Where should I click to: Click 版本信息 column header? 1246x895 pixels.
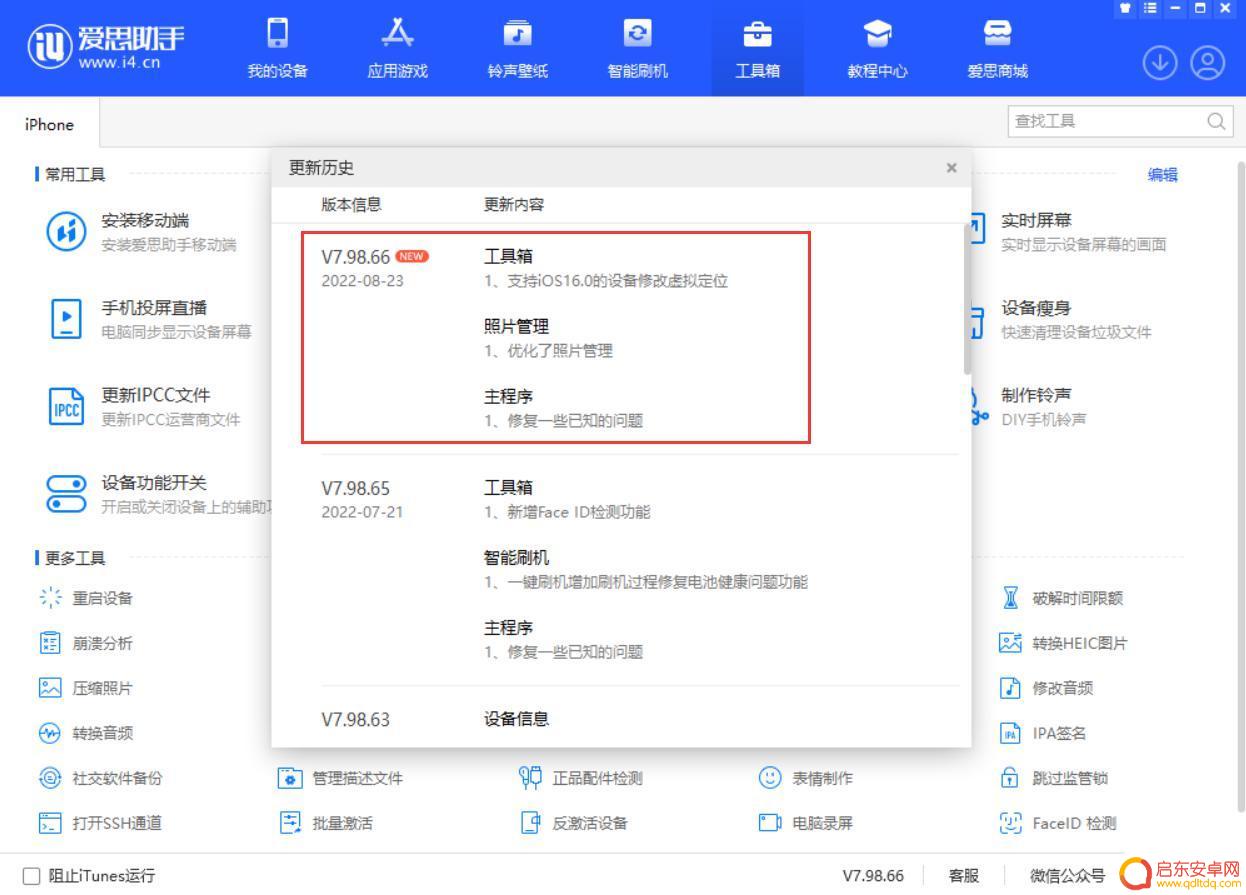point(351,204)
